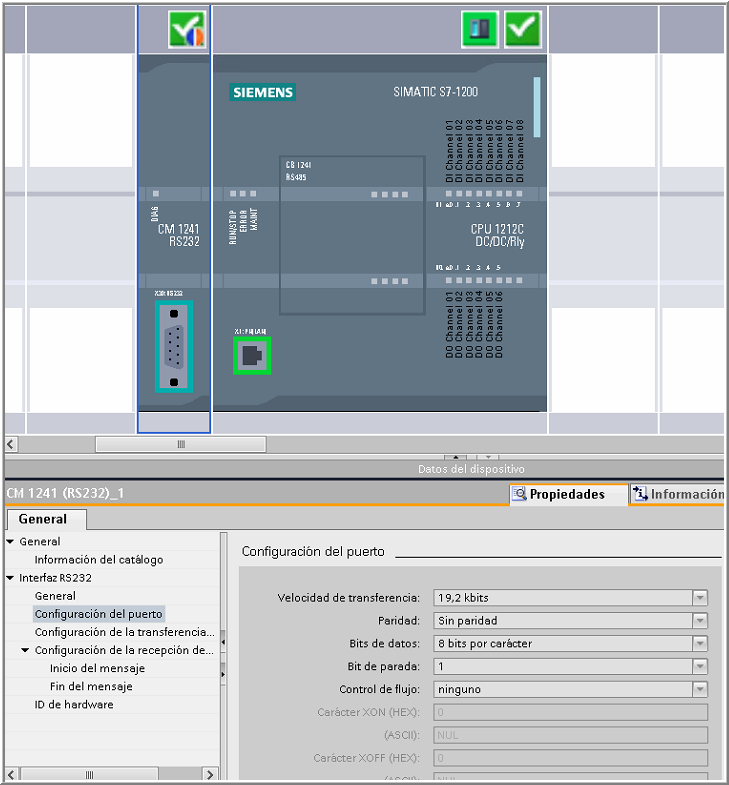Click the Siemens logo on the CPU
The height and width of the screenshot is (785, 729).
(263, 92)
